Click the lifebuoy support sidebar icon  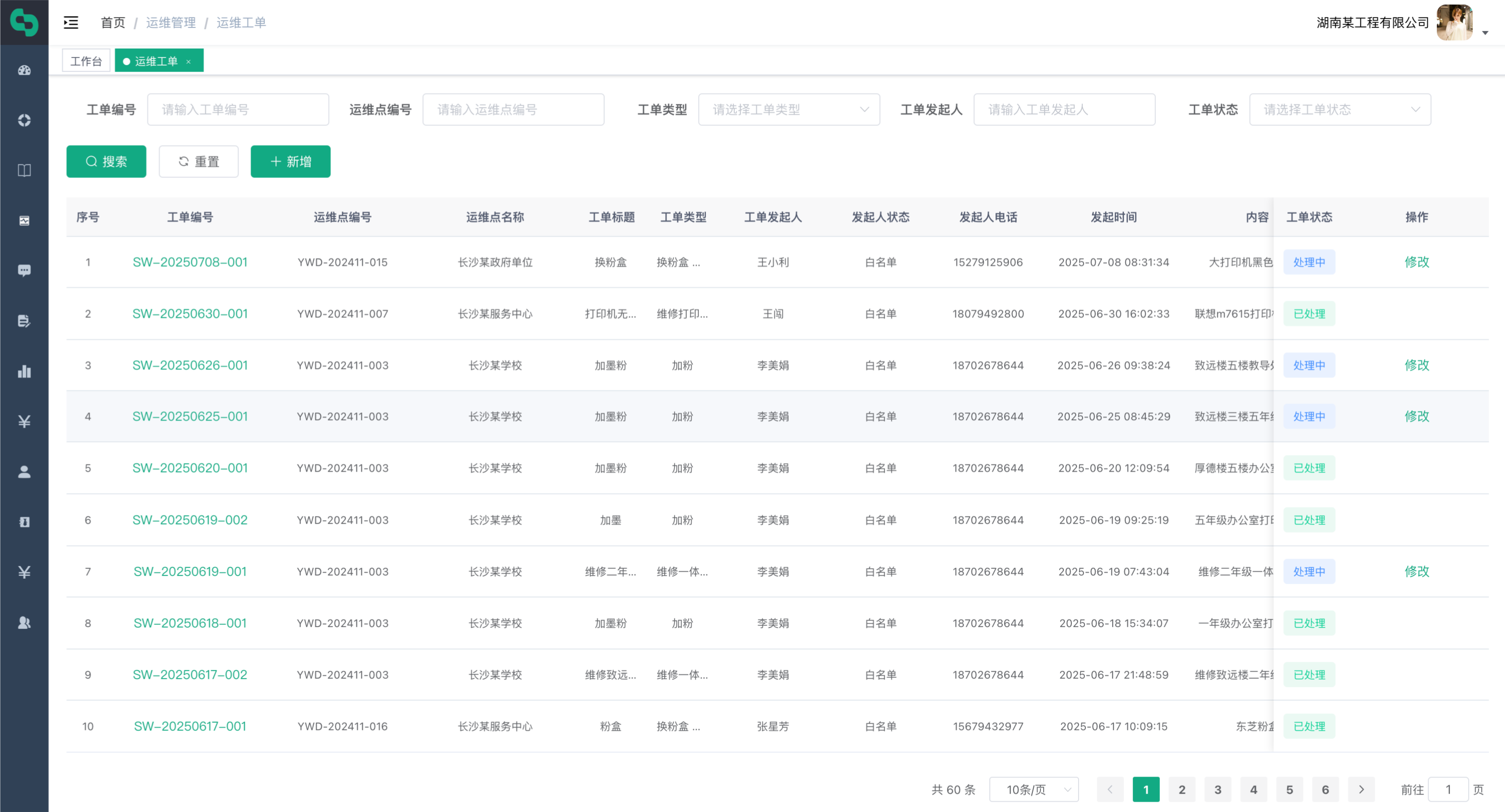24,120
